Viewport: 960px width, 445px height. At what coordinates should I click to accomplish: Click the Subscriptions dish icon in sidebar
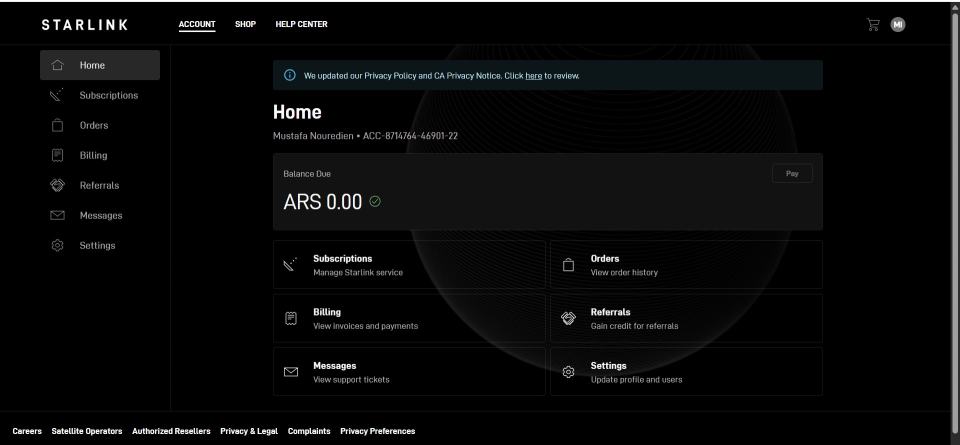coord(58,95)
